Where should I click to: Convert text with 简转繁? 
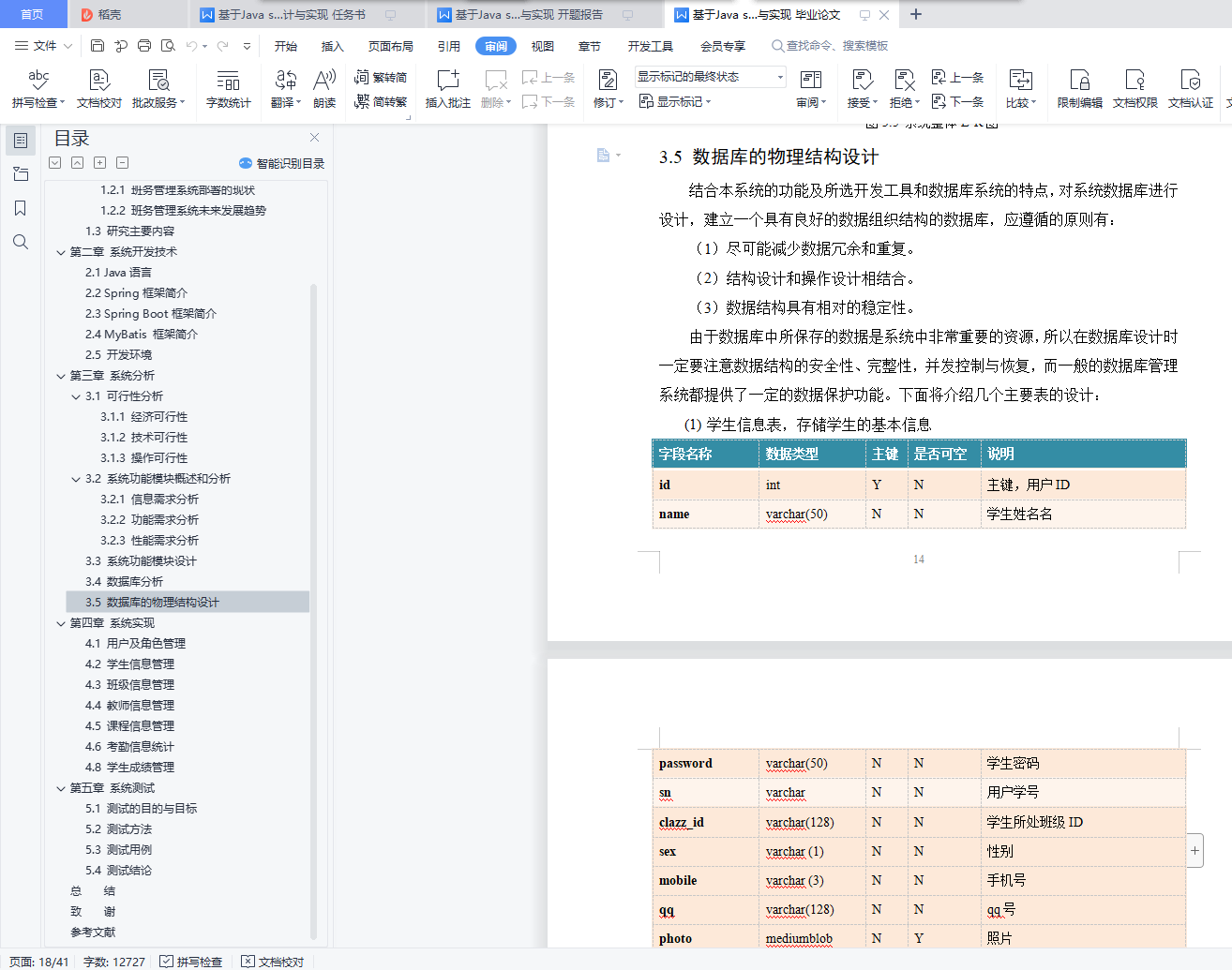pyautogui.click(x=381, y=101)
